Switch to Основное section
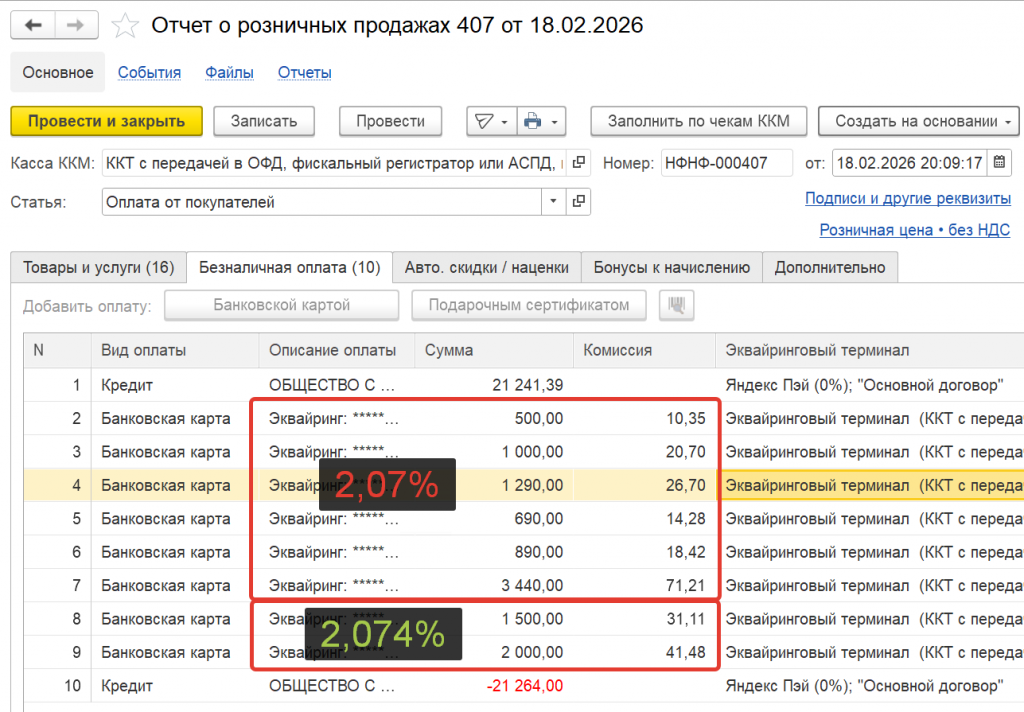The image size is (1024, 712). [x=57, y=73]
